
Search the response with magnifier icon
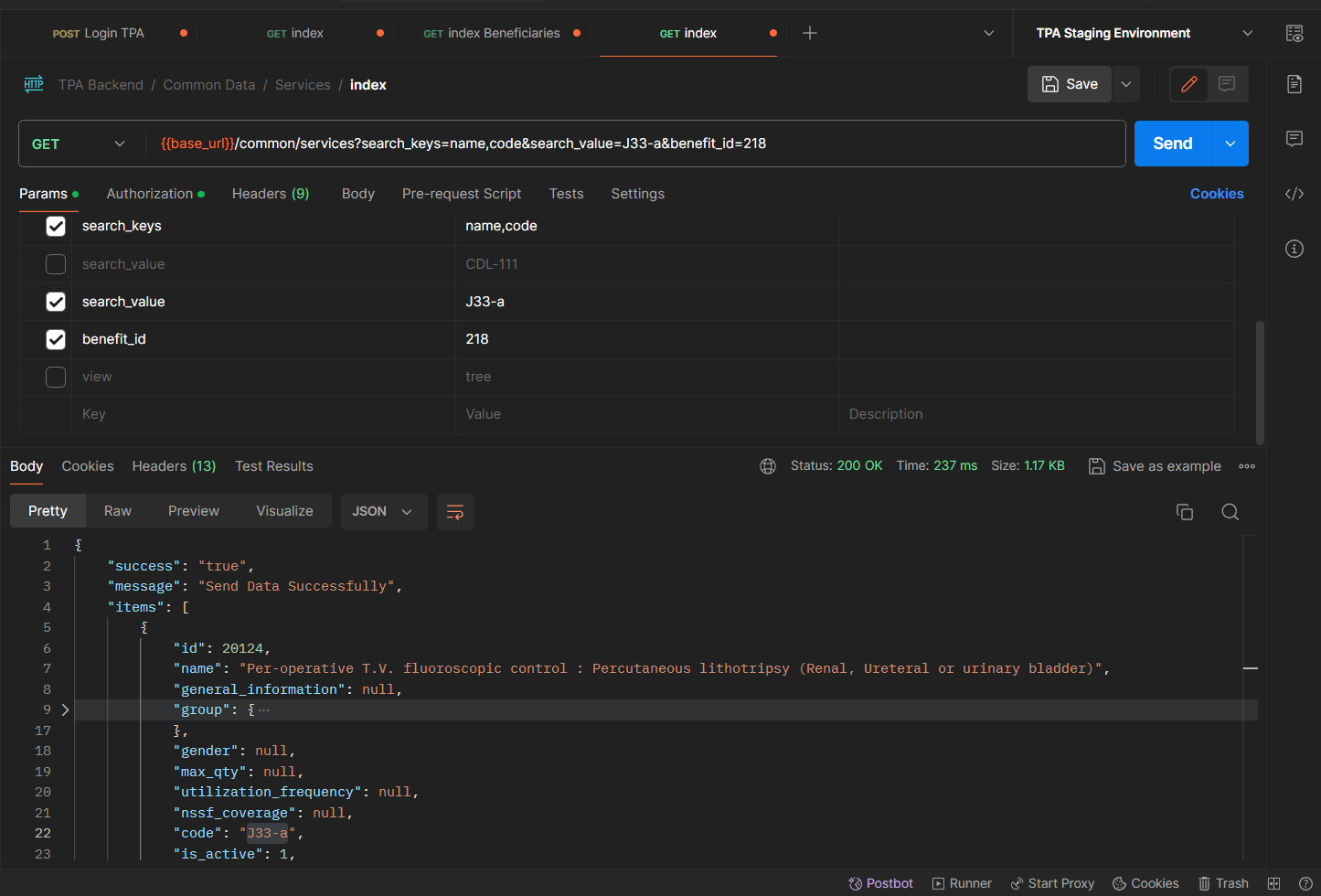1230,512
